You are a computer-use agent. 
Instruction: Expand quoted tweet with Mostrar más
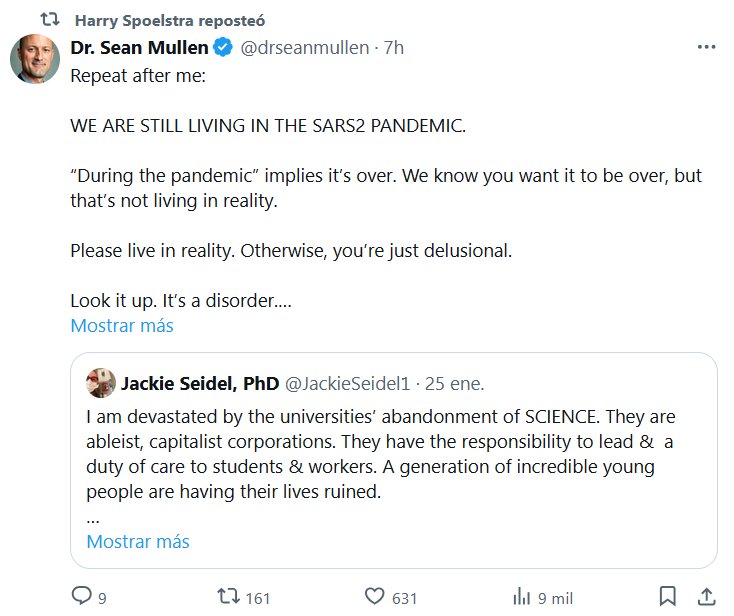click(138, 542)
